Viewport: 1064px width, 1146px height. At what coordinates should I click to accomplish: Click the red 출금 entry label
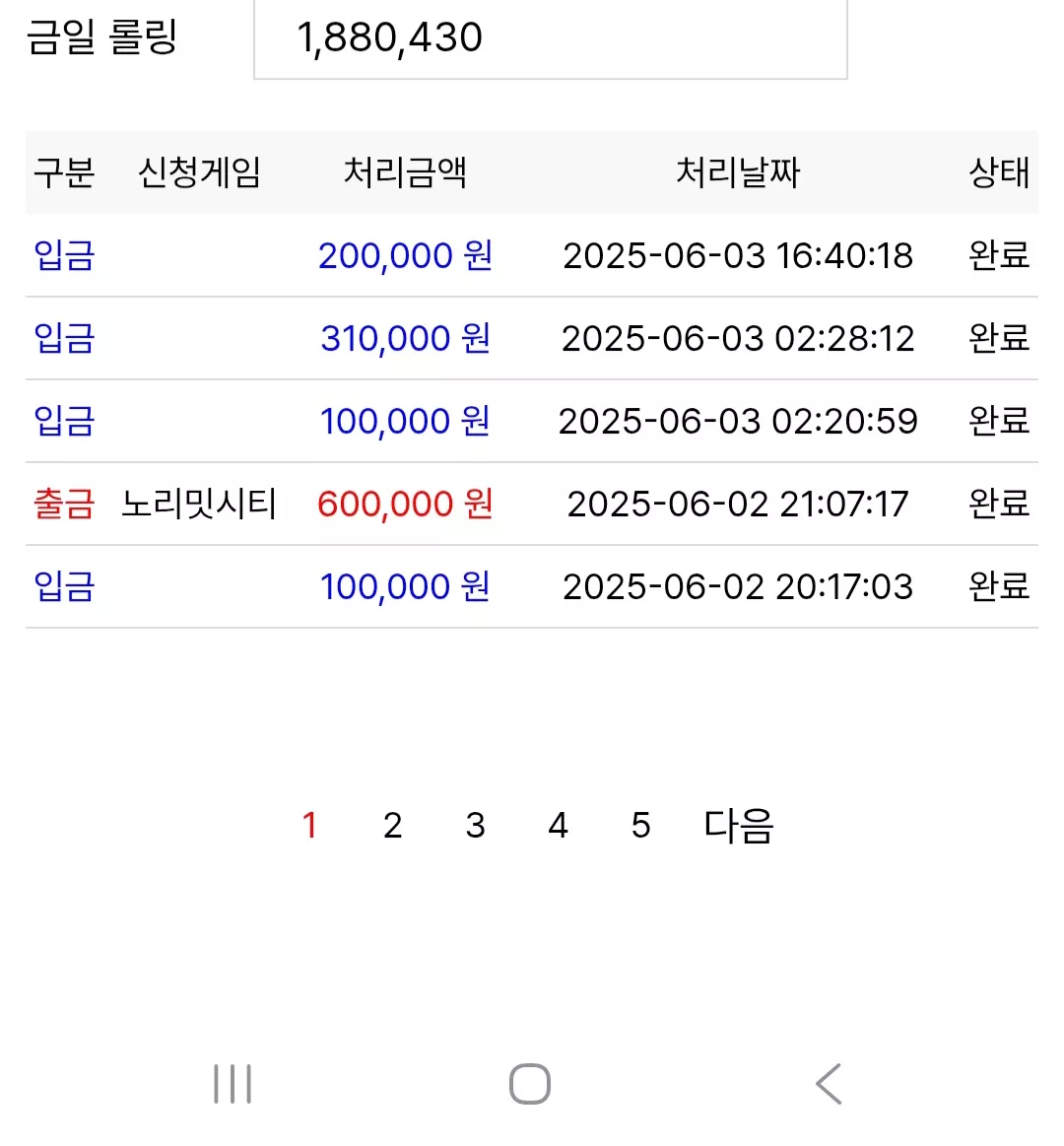tap(64, 505)
